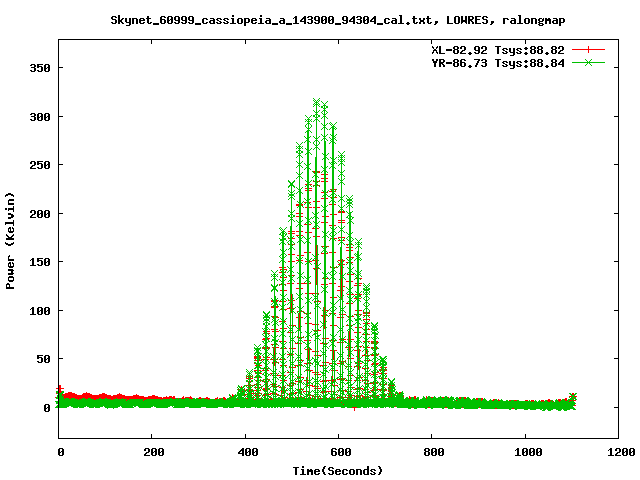This screenshot has width=640, height=480.
Task: Click the 1200 tick label on x-axis
Action: [618, 452]
